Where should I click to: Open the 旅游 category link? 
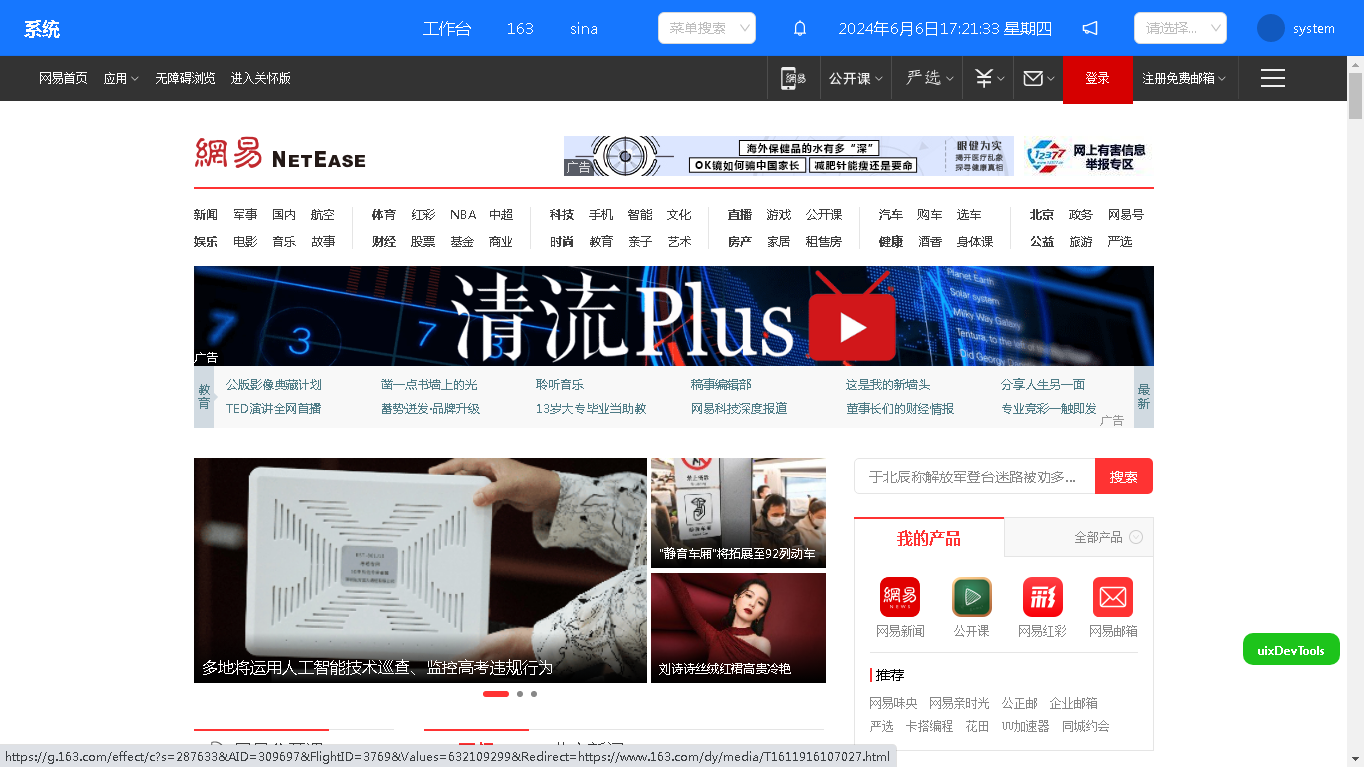pyautogui.click(x=1081, y=242)
